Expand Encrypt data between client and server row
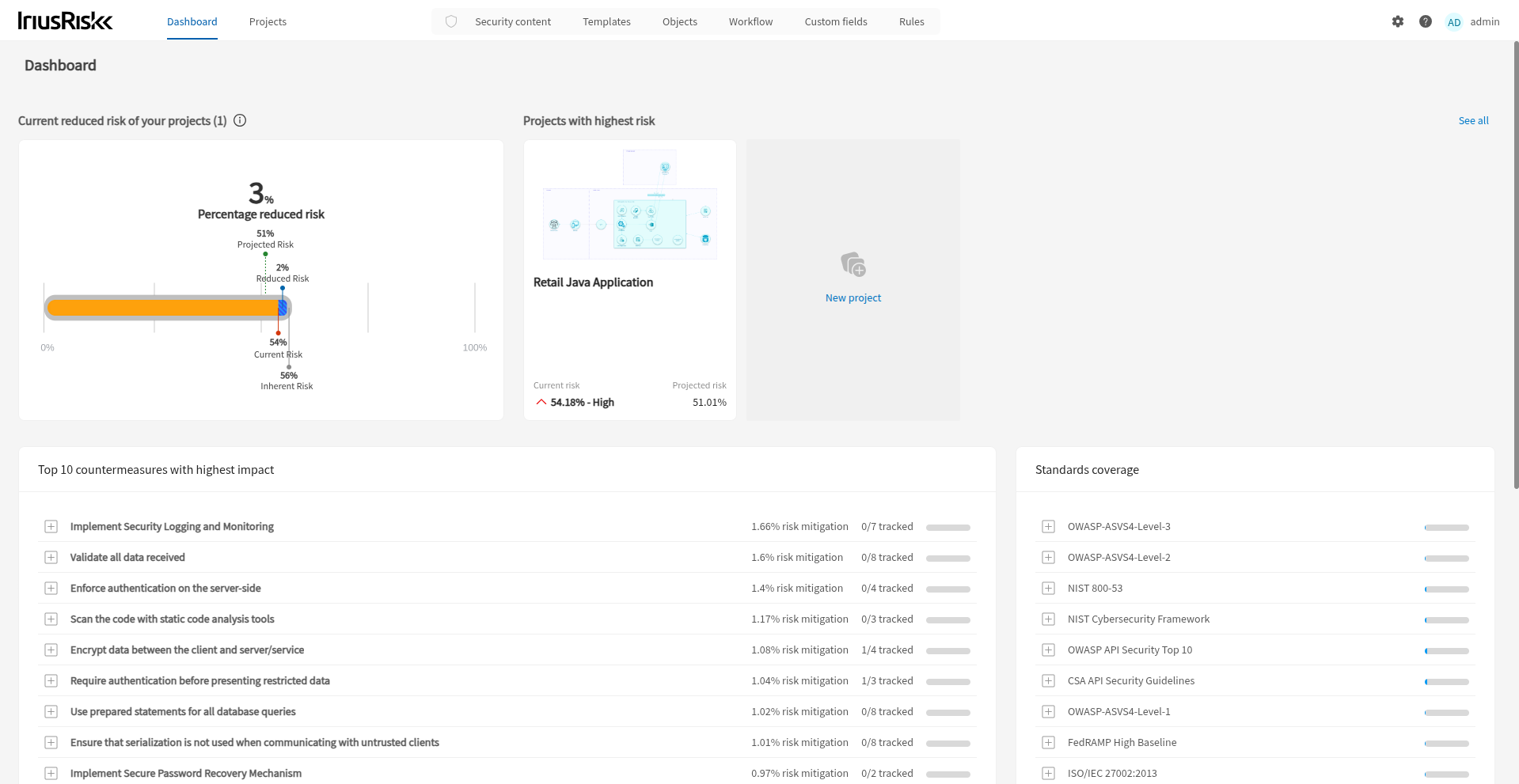Viewport: 1519px width, 784px height. 51,650
